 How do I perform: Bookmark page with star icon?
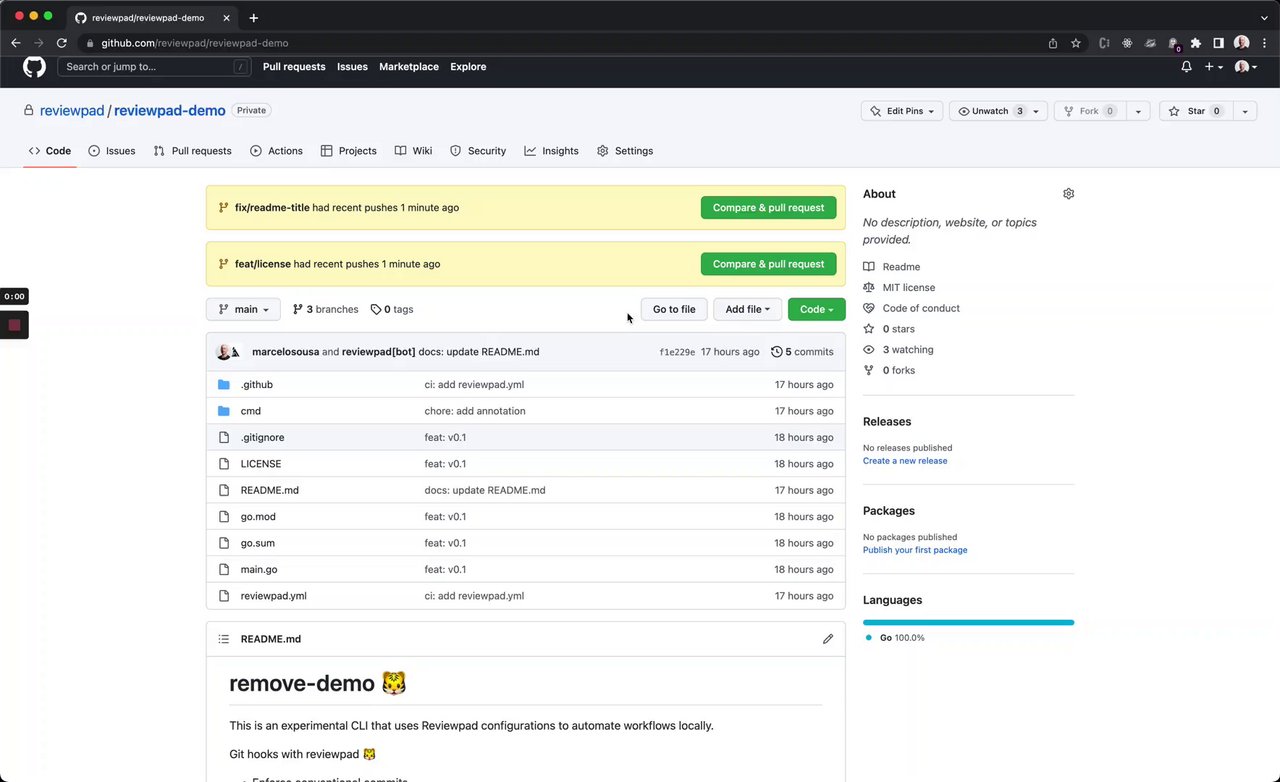point(1076,43)
